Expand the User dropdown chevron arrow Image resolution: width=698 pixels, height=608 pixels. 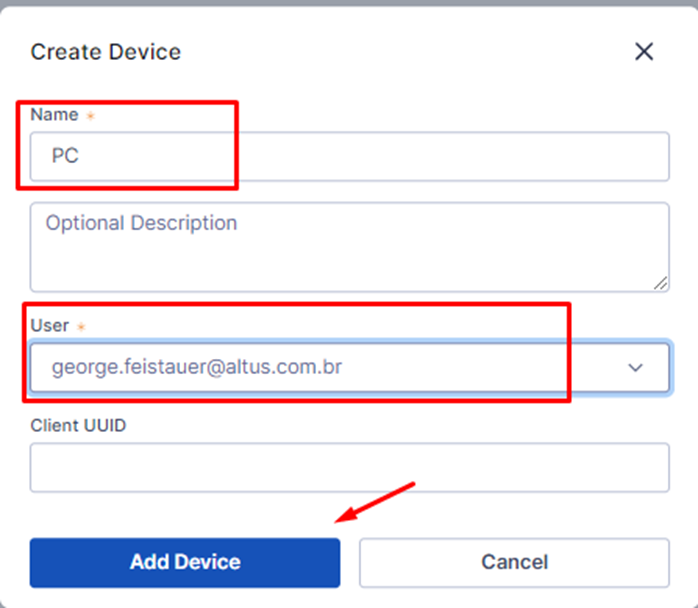pyautogui.click(x=636, y=368)
